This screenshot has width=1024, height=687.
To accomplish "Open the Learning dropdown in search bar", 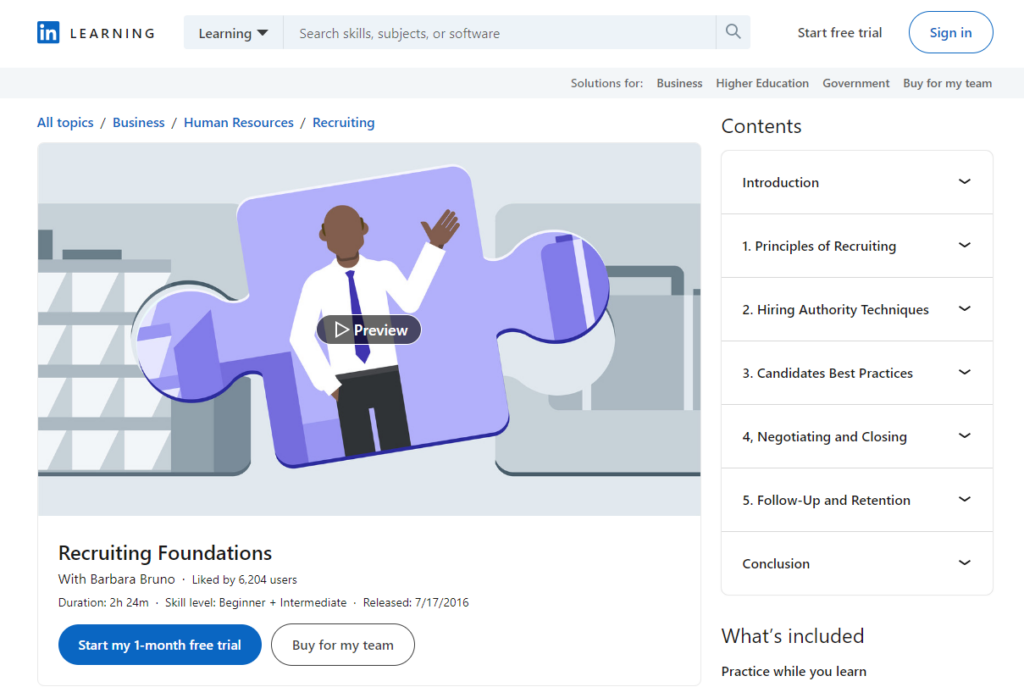I will pos(233,33).
